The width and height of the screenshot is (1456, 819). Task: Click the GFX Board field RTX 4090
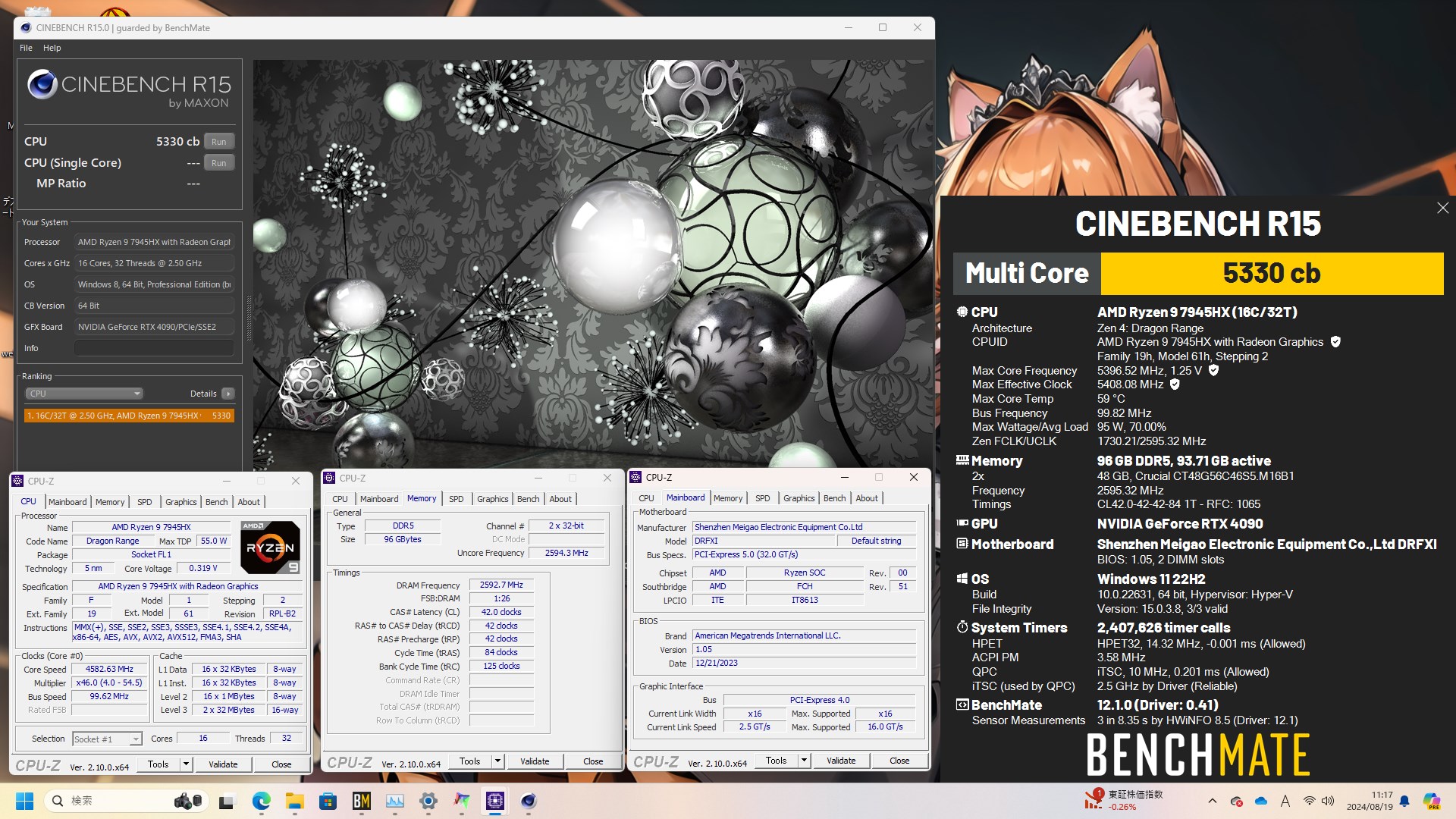154,327
